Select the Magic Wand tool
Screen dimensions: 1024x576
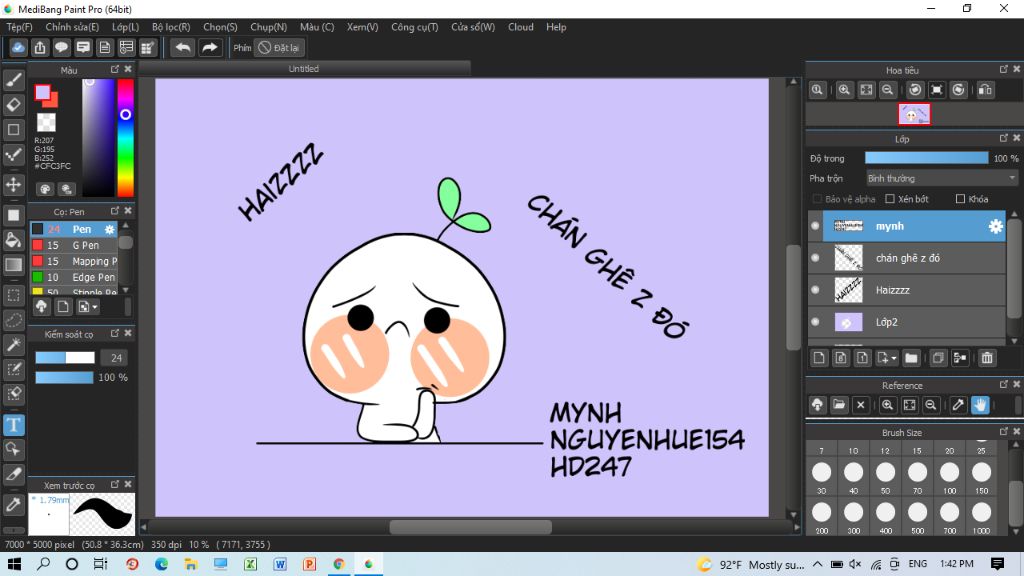[14, 345]
